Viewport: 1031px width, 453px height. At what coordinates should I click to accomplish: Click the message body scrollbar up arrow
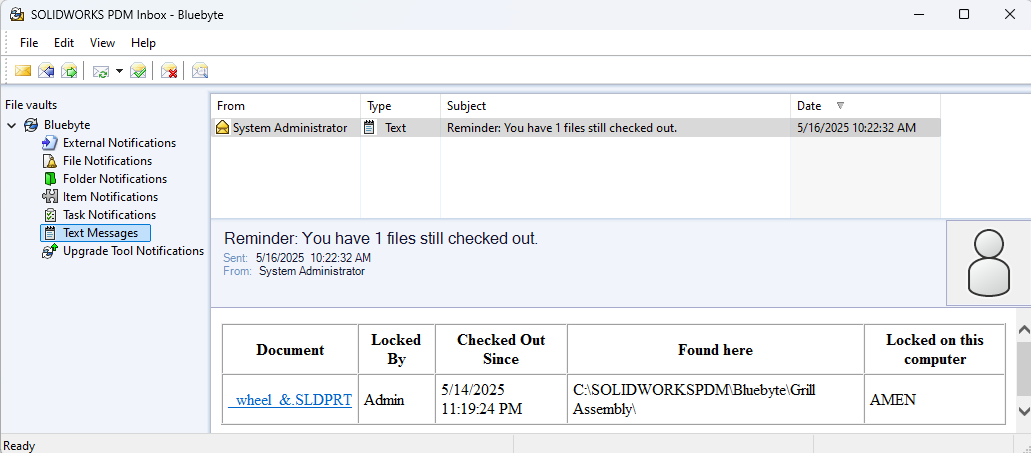[x=1024, y=331]
